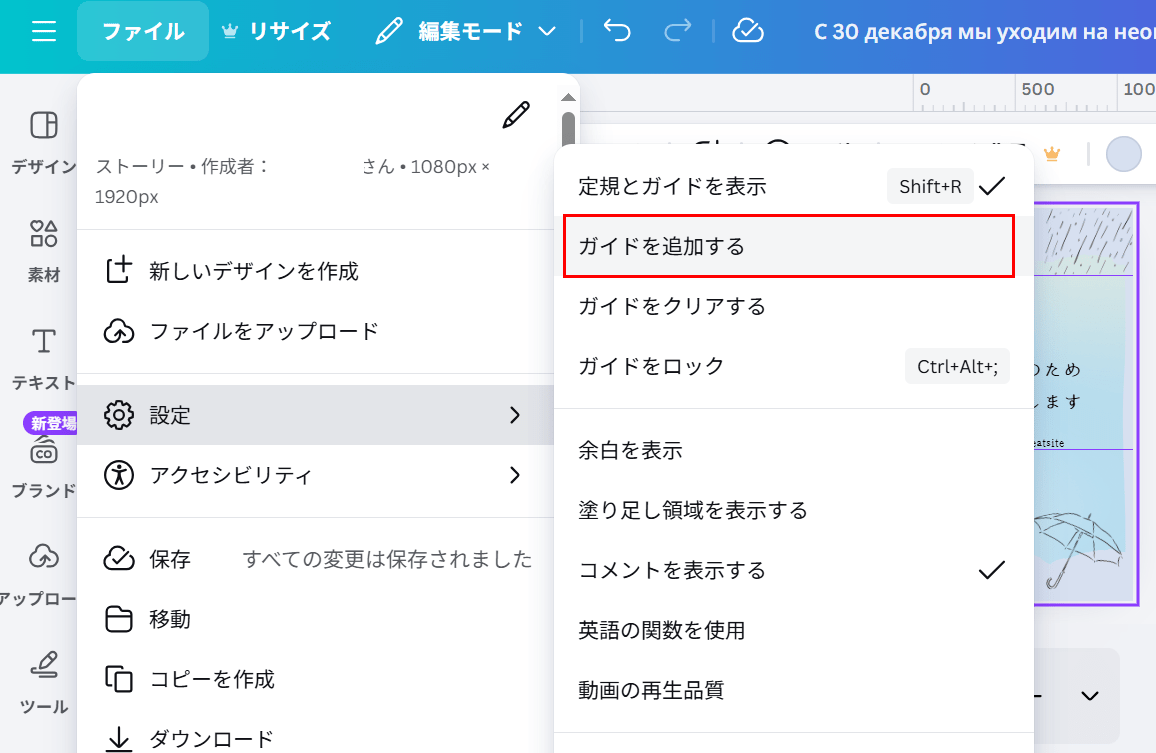Toggle 塗り足し領域を表示する

[793, 510]
